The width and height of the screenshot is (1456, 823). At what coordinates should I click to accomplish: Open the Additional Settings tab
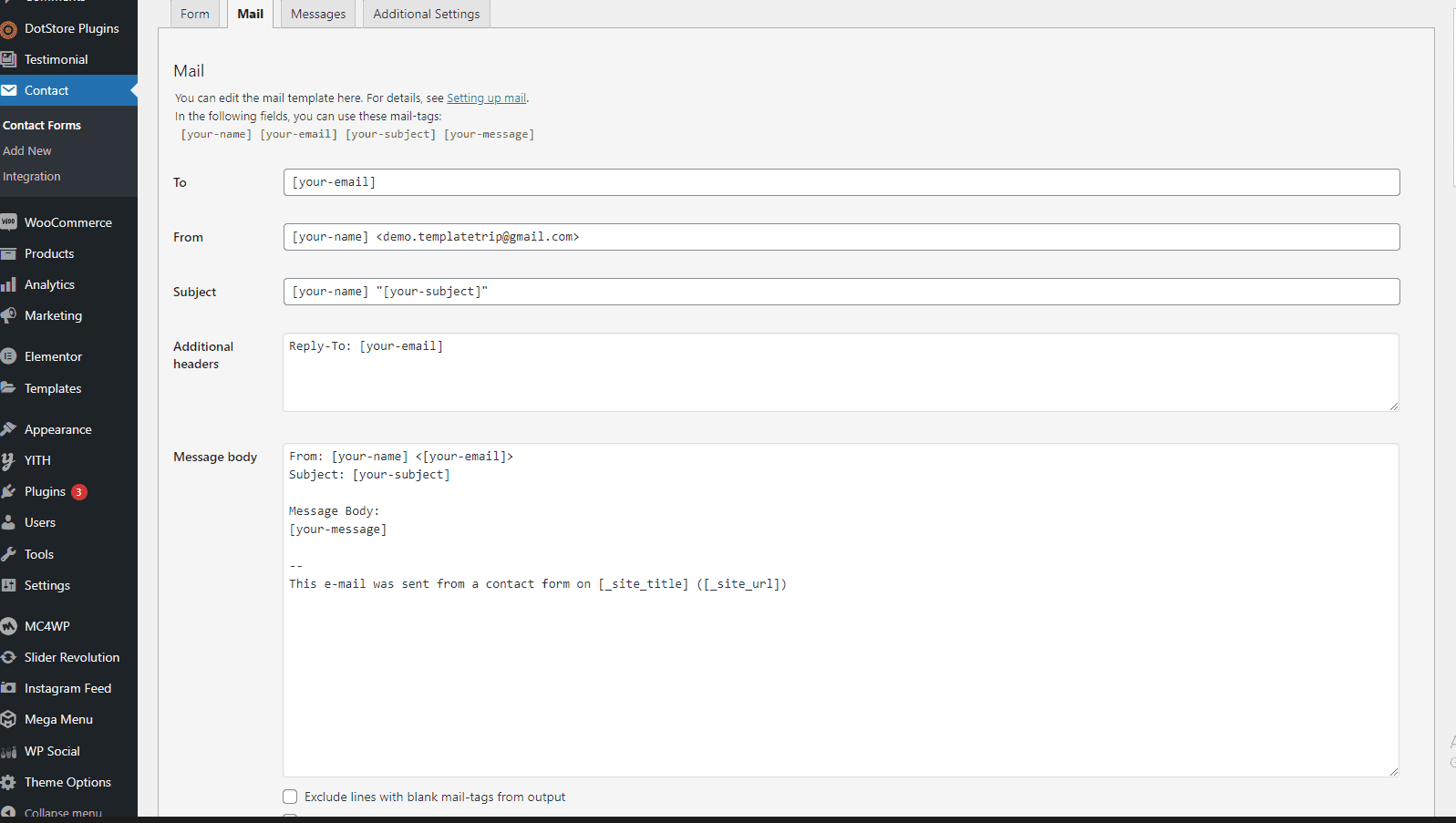click(x=427, y=14)
